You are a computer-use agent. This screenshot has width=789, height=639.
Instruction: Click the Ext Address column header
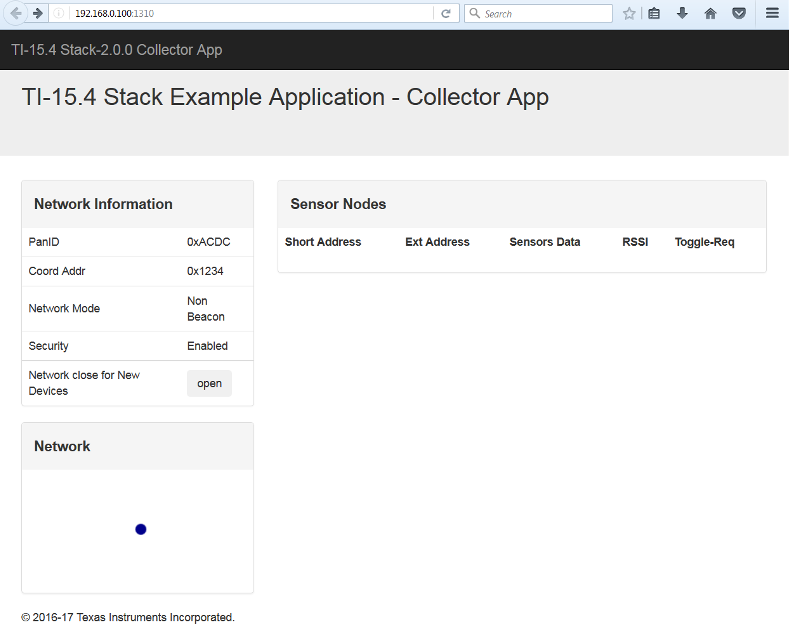click(x=437, y=242)
